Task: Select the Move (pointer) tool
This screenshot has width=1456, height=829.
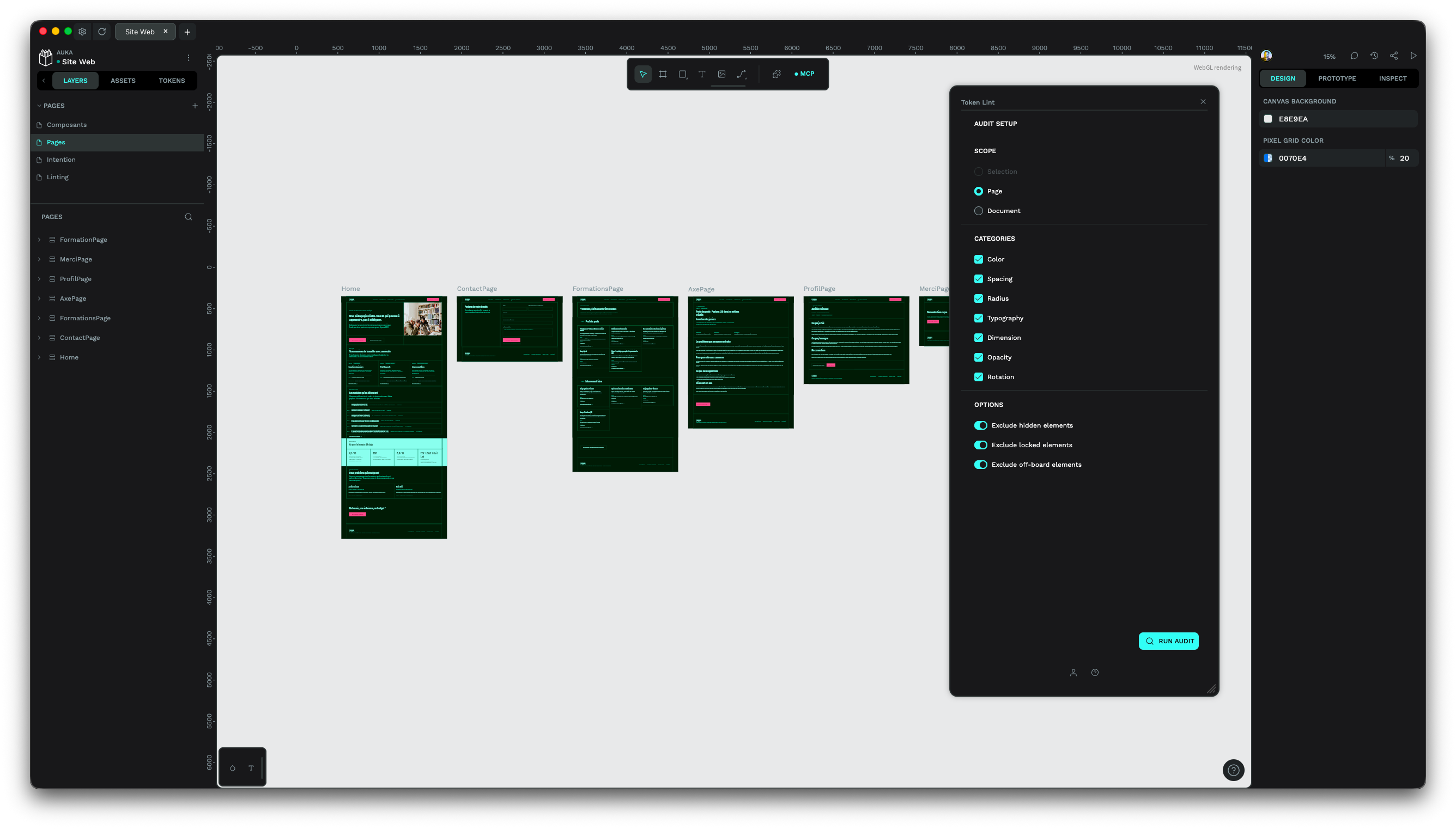Action: [643, 74]
